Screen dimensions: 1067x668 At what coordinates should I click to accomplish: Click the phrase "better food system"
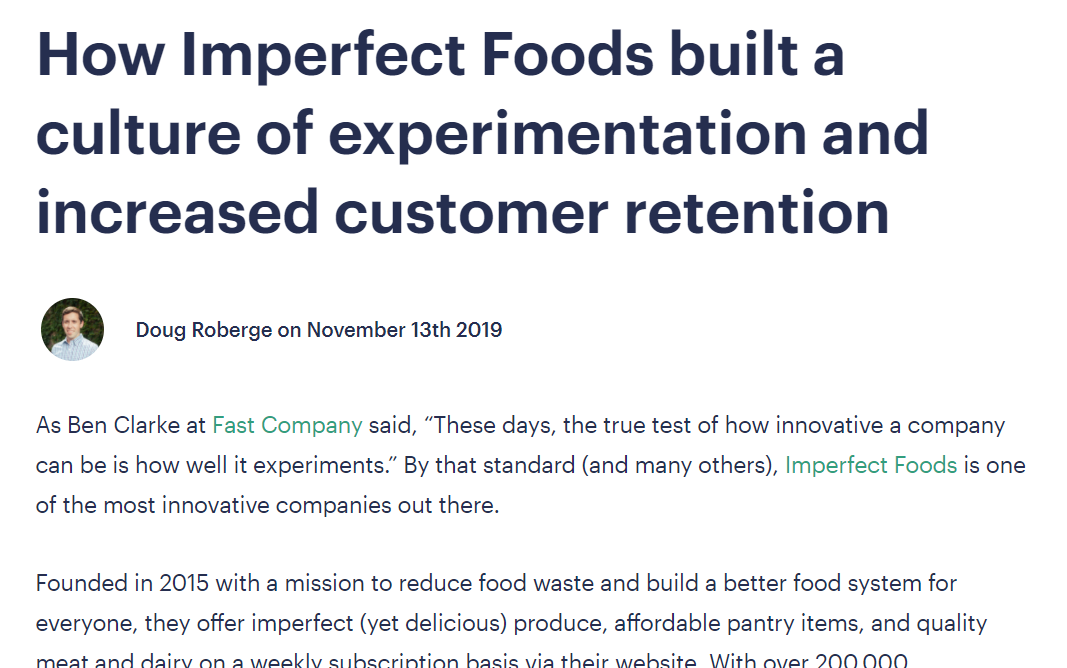pos(815,582)
